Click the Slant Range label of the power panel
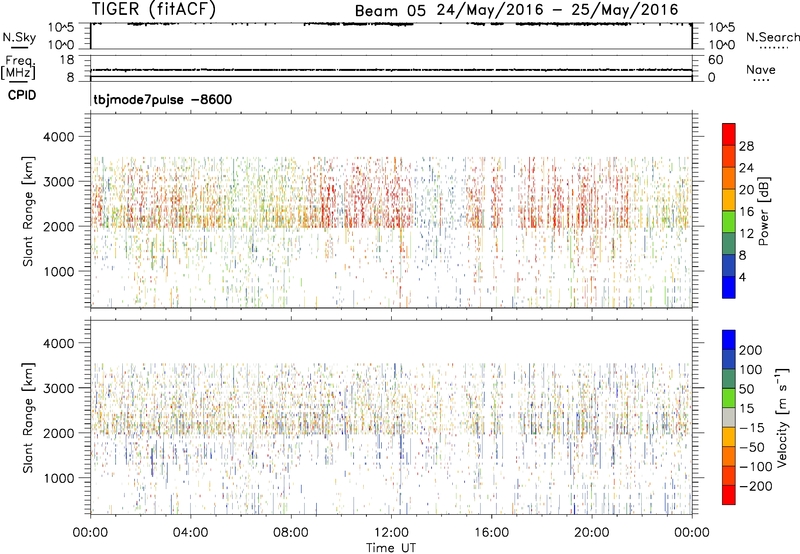This screenshot has height=554, width=800. [28, 211]
